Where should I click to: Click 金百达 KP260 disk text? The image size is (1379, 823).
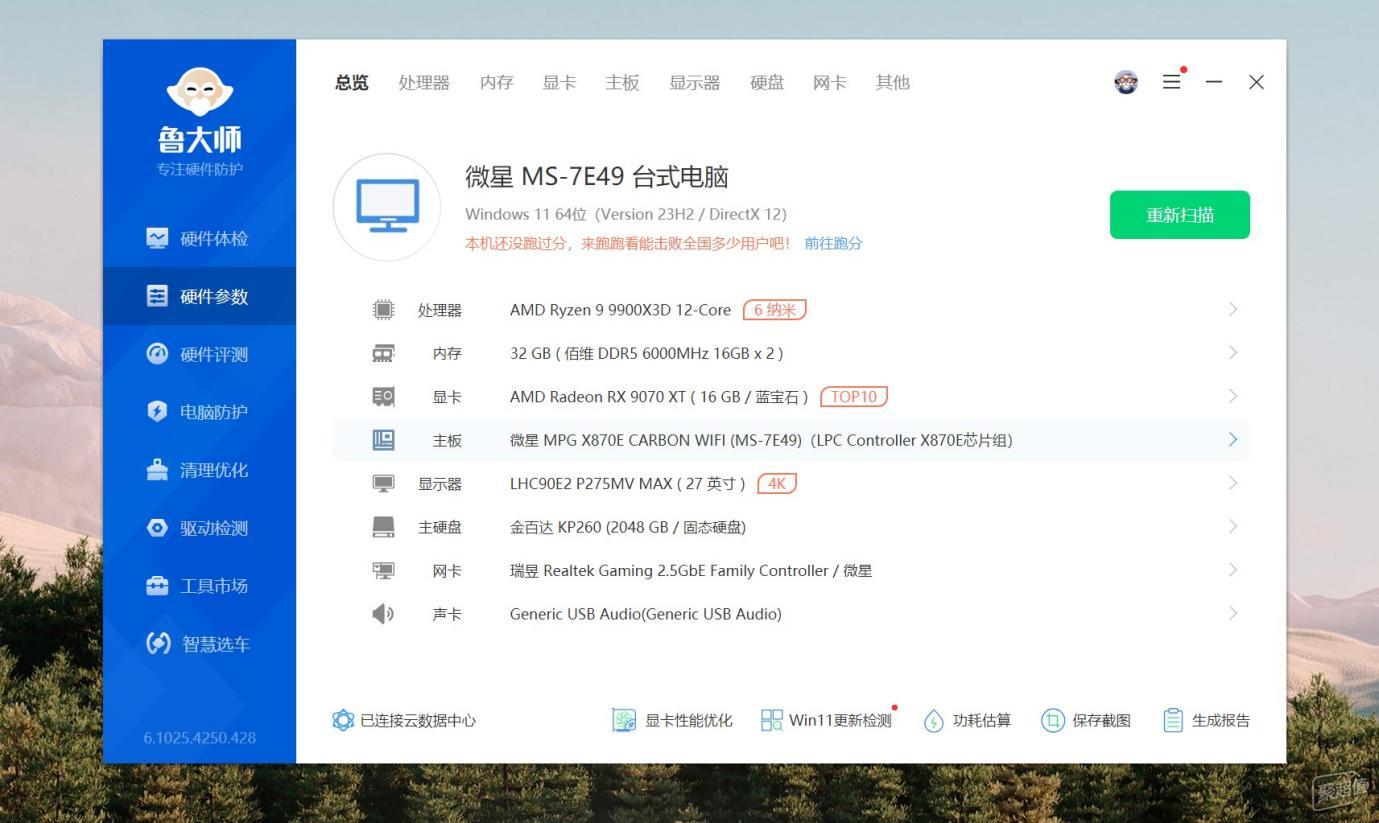tap(628, 527)
